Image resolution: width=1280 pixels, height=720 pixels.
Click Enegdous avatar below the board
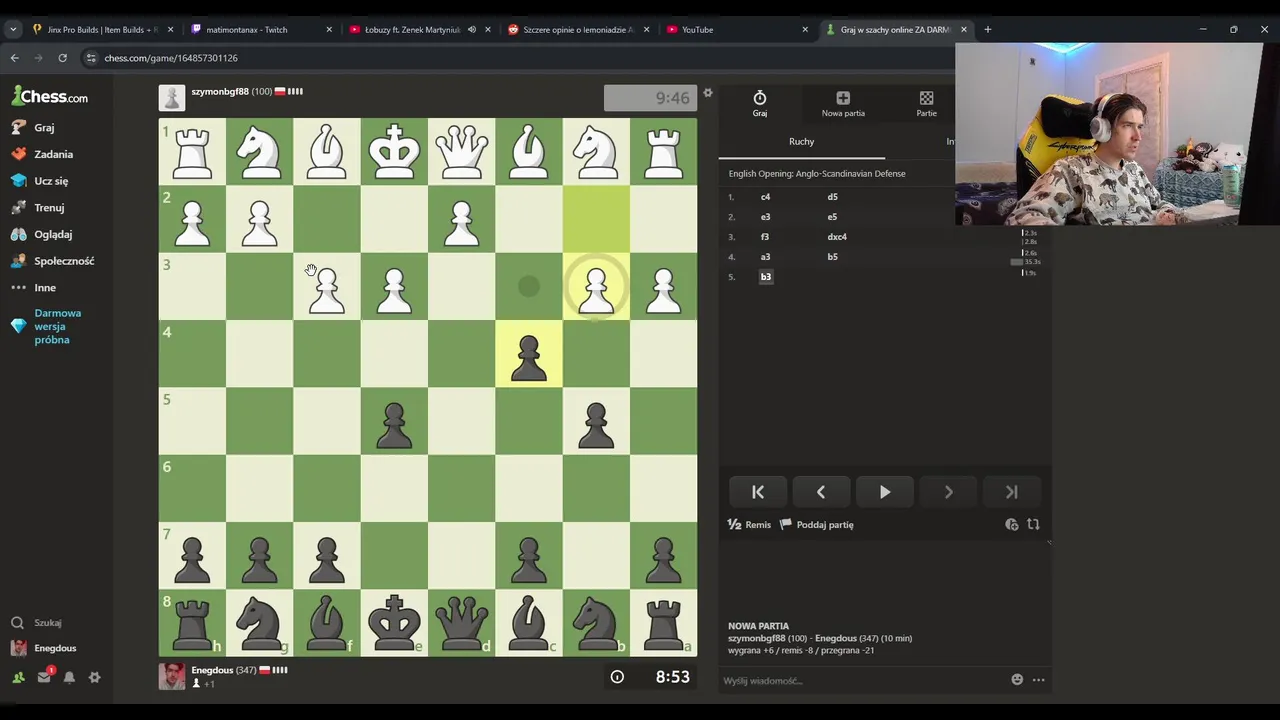click(172, 676)
